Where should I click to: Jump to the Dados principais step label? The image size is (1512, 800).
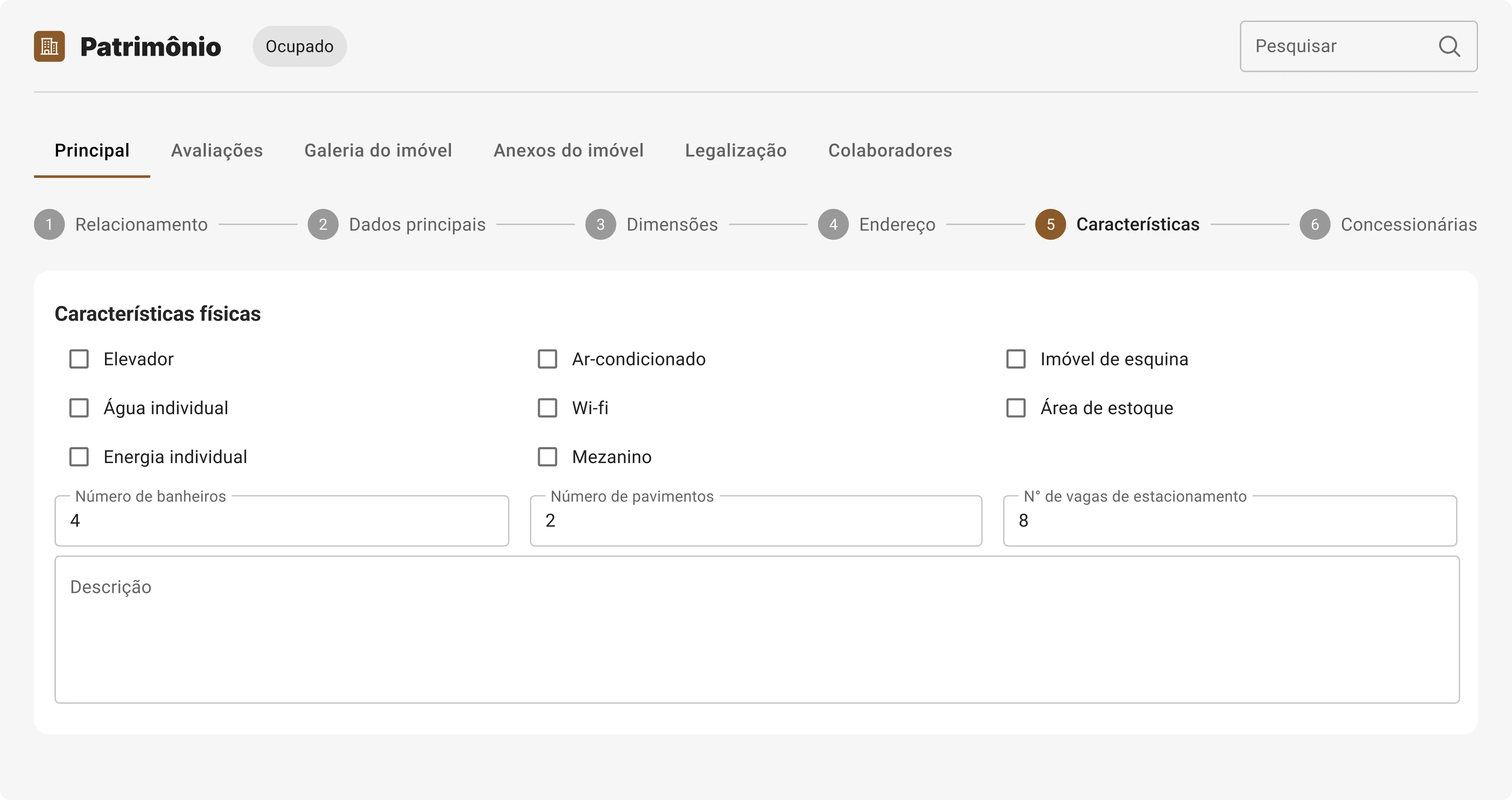(417, 224)
